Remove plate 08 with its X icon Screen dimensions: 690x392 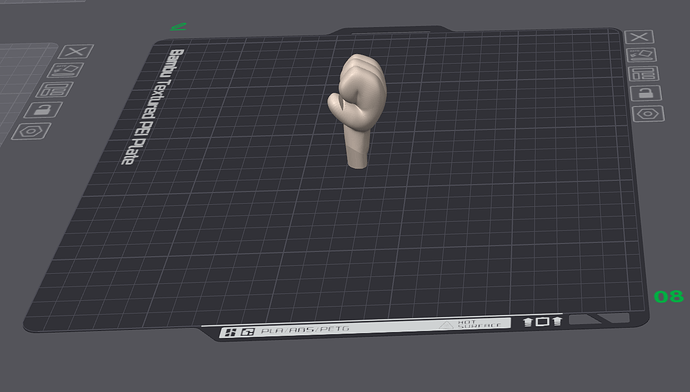point(639,37)
